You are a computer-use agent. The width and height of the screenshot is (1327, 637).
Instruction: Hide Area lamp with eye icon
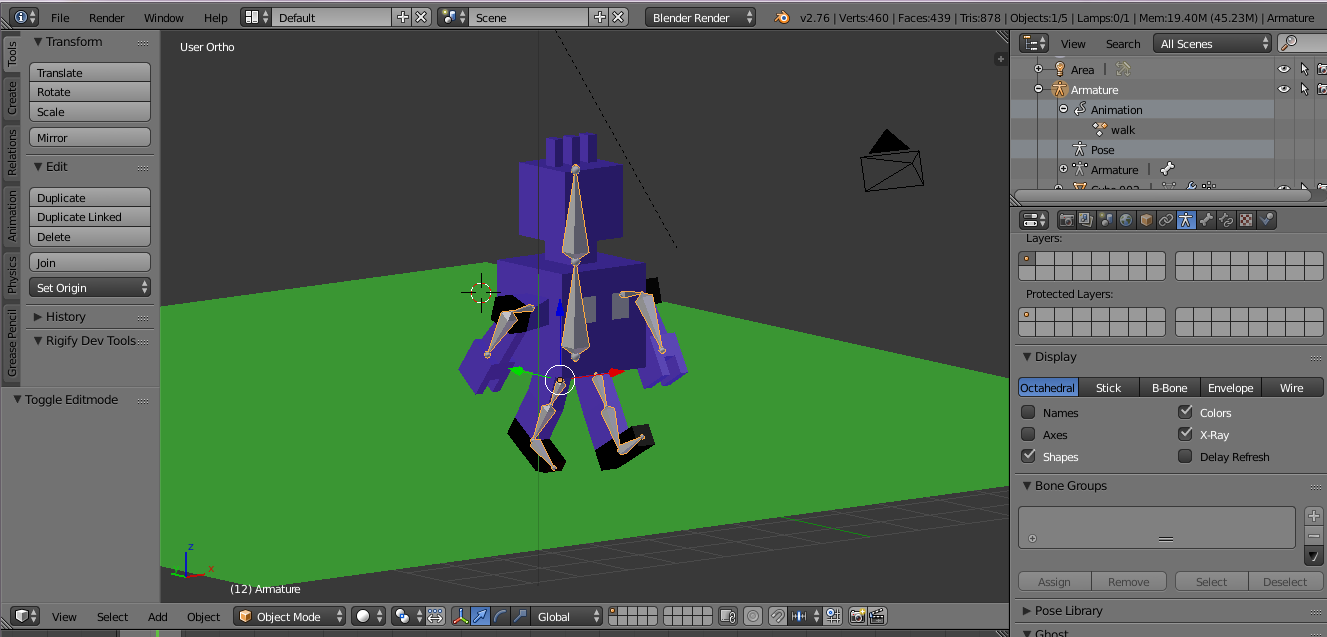point(1284,69)
